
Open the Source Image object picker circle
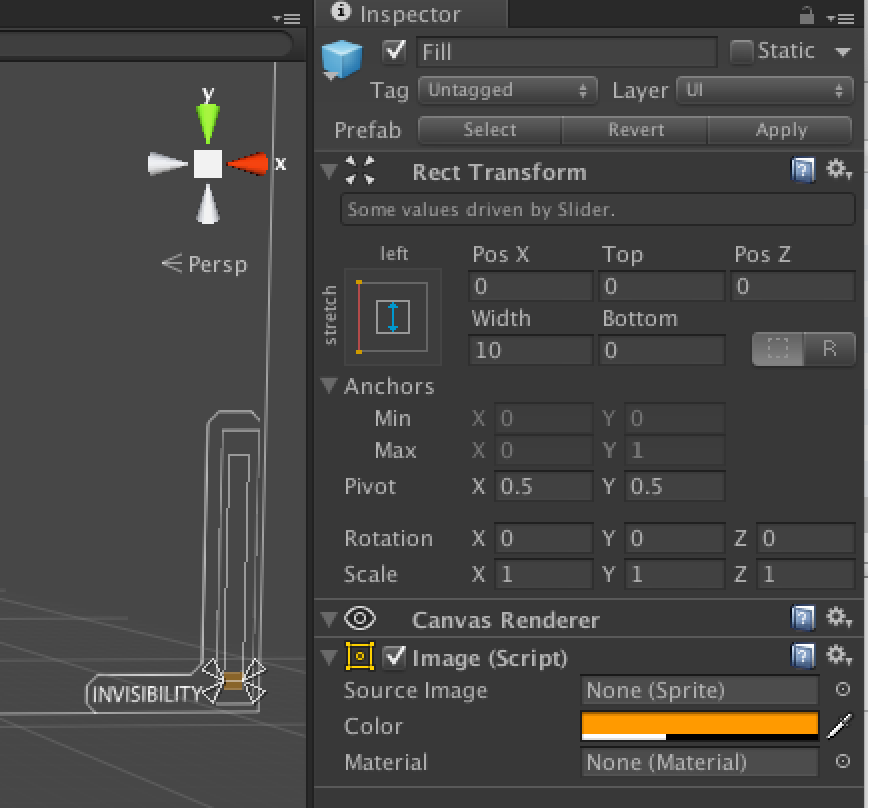click(842, 690)
